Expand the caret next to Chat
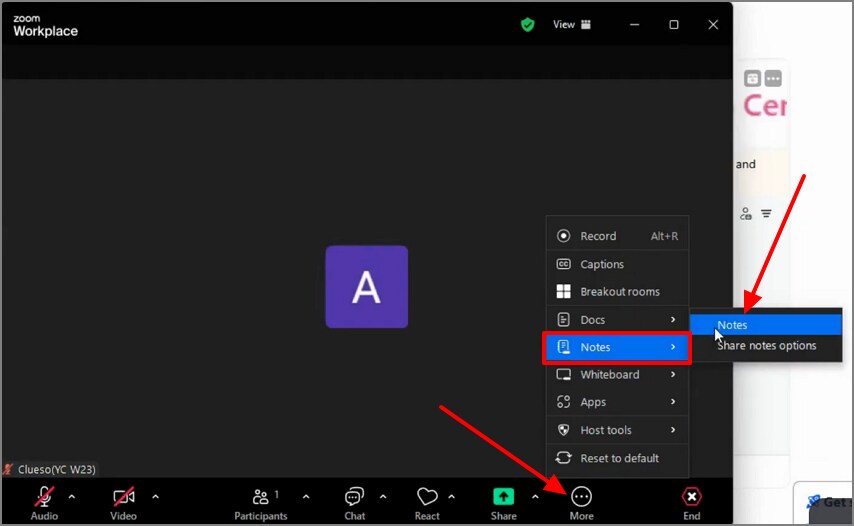This screenshot has height=526, width=854. [383, 497]
